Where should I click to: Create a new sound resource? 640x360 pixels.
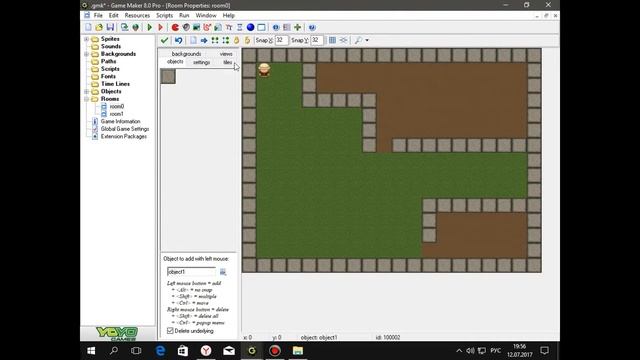(186, 27)
